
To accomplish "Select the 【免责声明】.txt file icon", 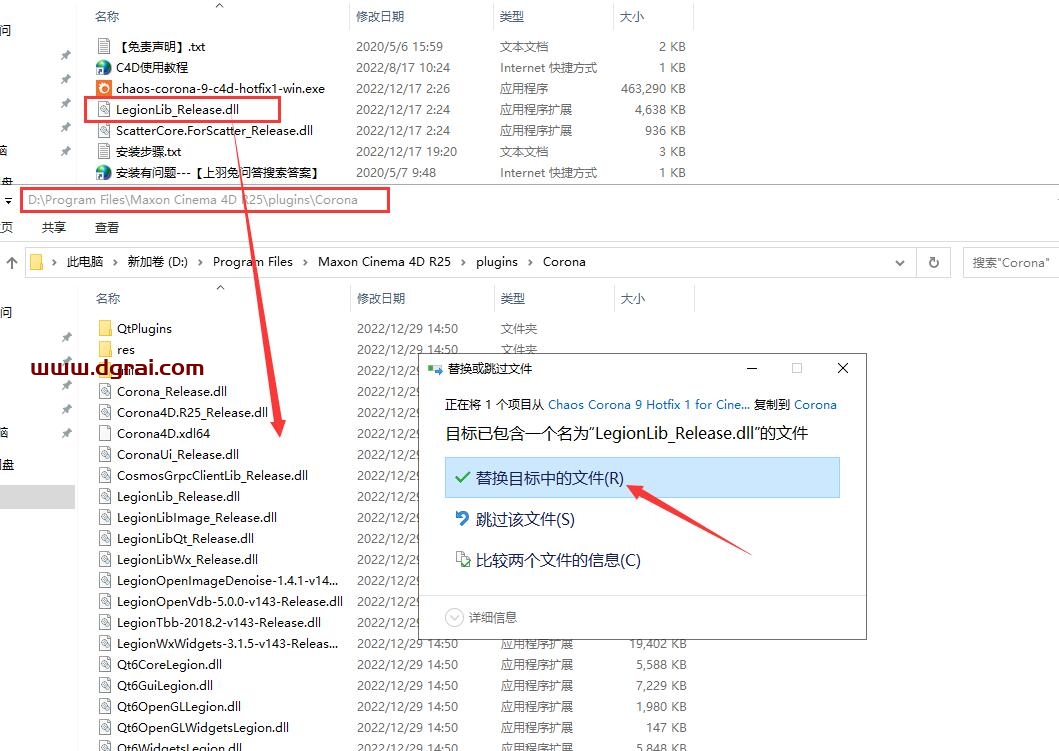I will (103, 46).
